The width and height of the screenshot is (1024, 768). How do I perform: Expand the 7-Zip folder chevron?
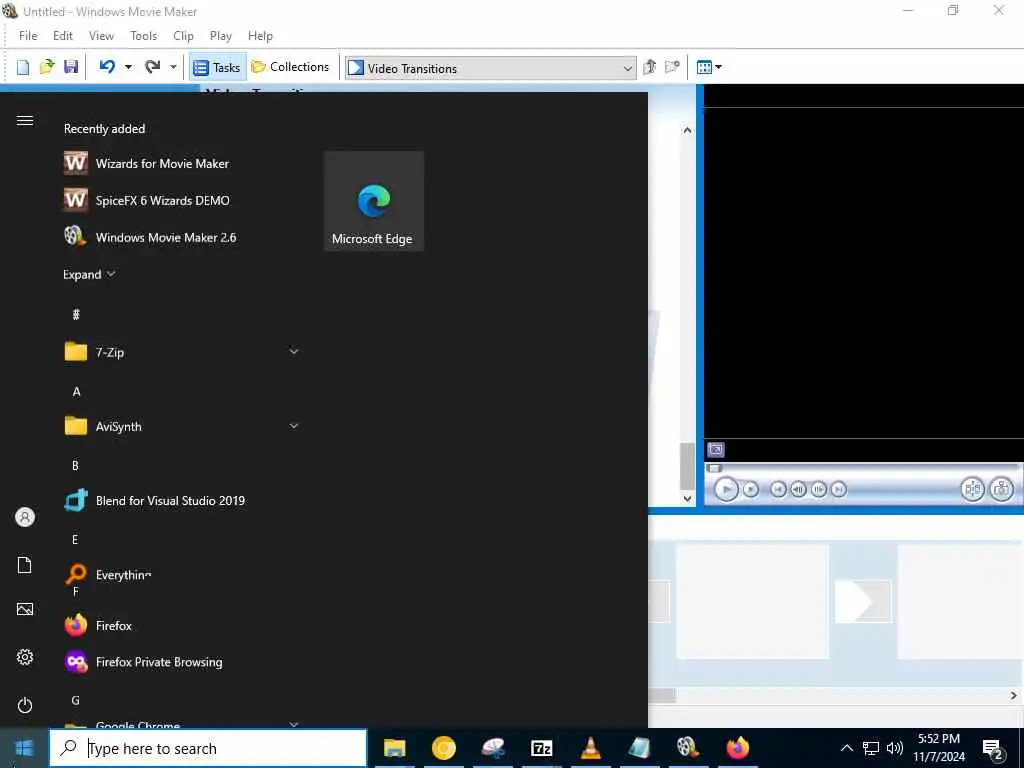click(294, 351)
